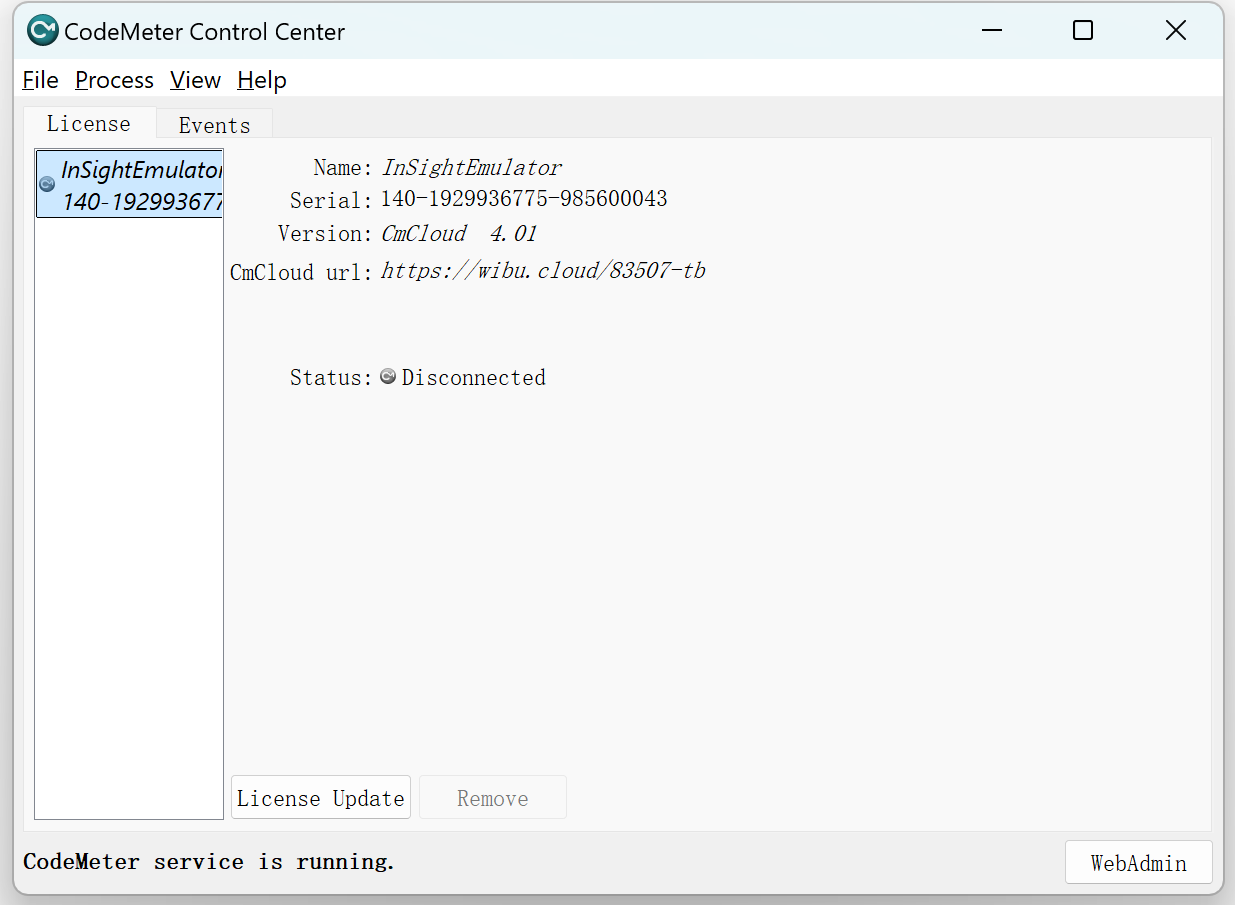
Task: Click the CodeMeter logo in title bar
Action: (43, 31)
